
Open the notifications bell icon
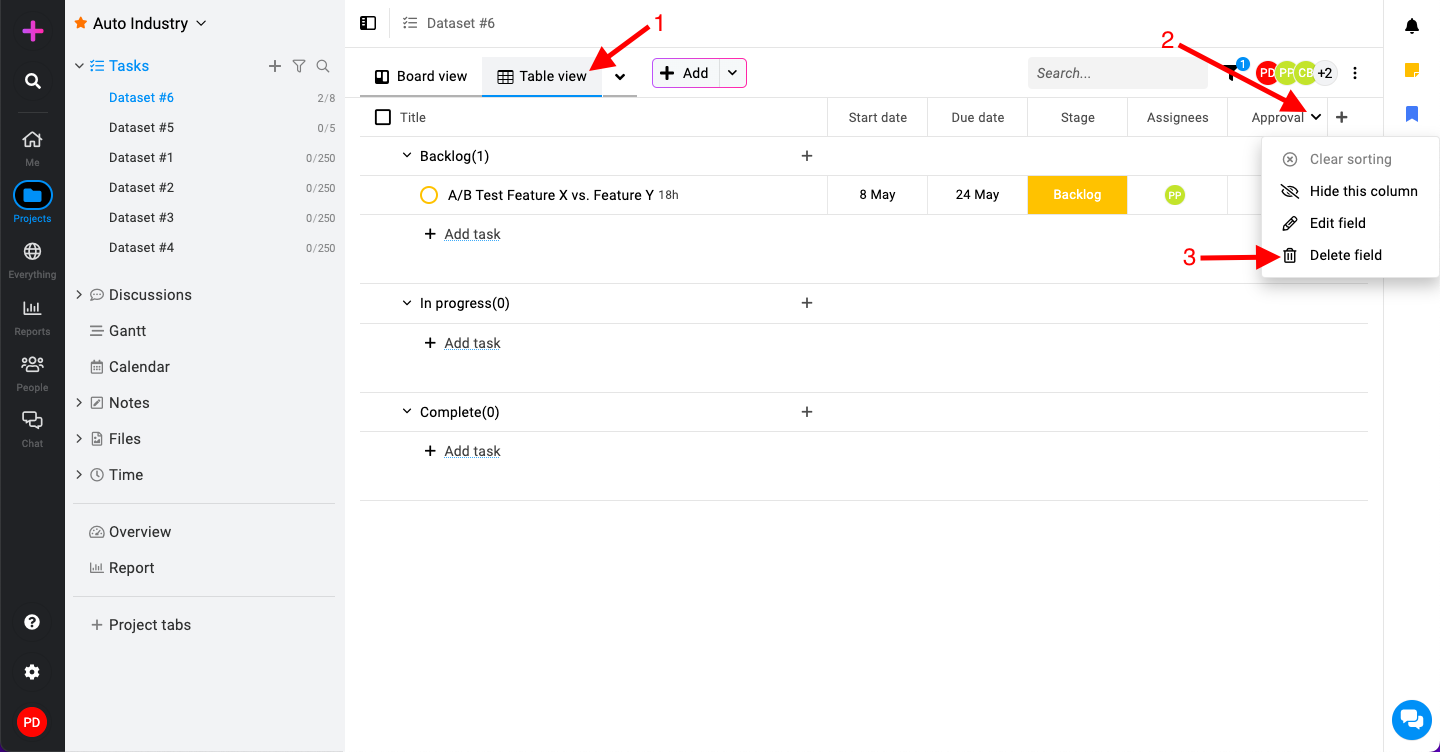1412,26
